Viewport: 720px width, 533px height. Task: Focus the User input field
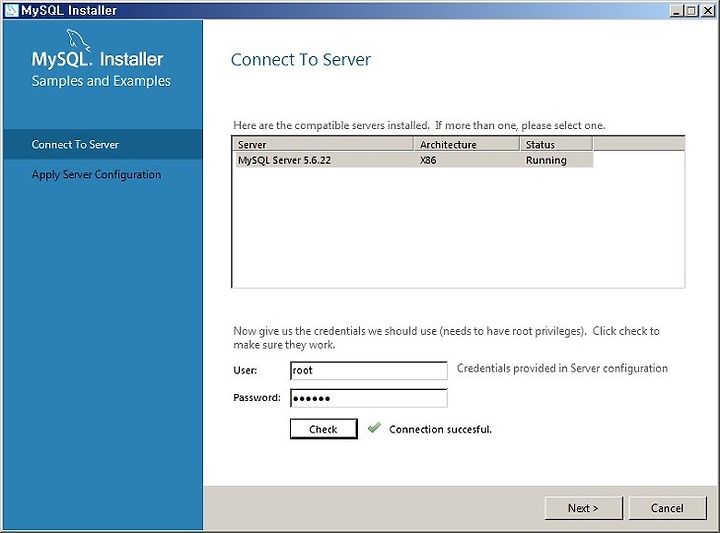tap(369, 370)
